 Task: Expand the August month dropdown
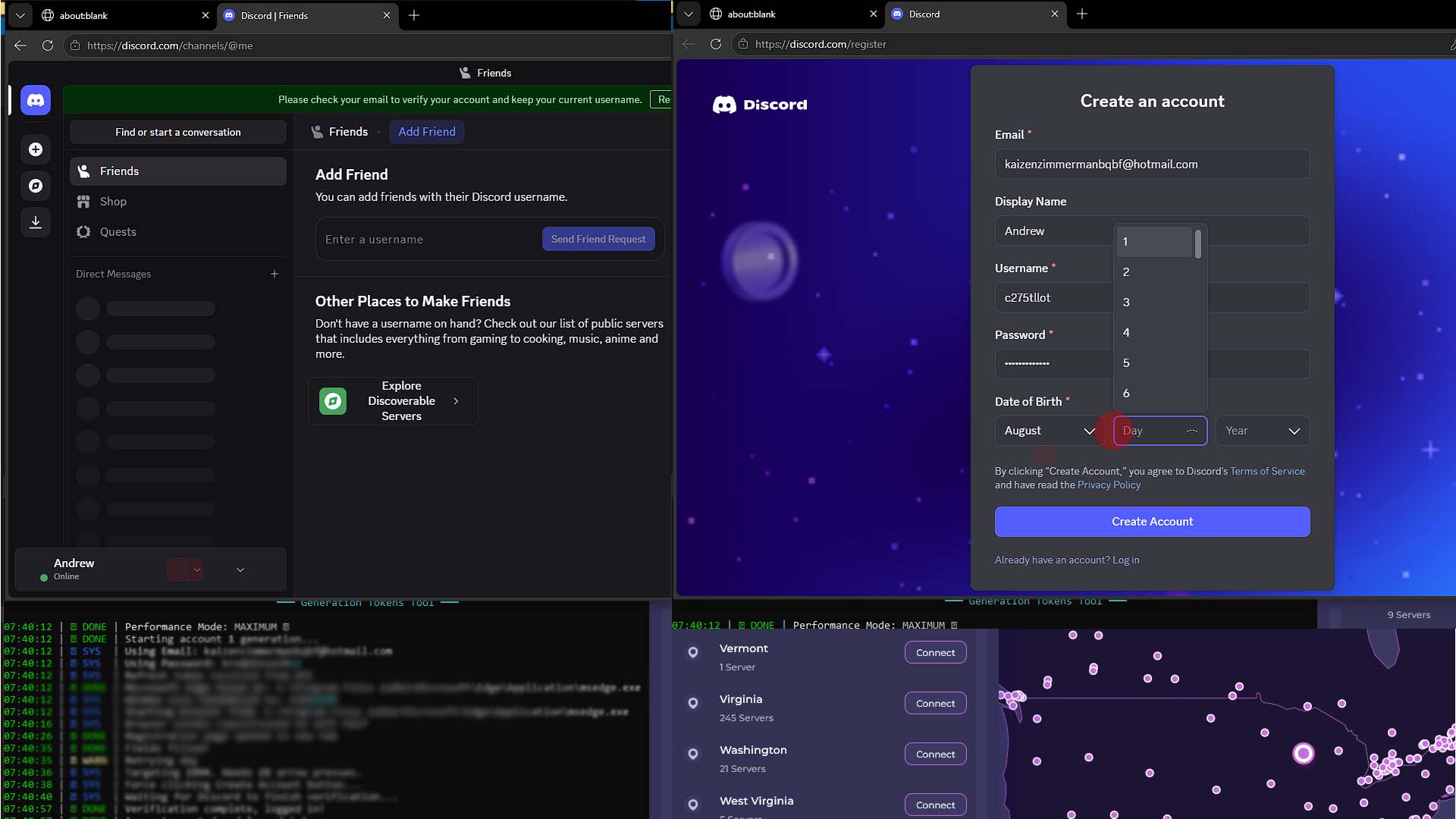pos(1050,431)
